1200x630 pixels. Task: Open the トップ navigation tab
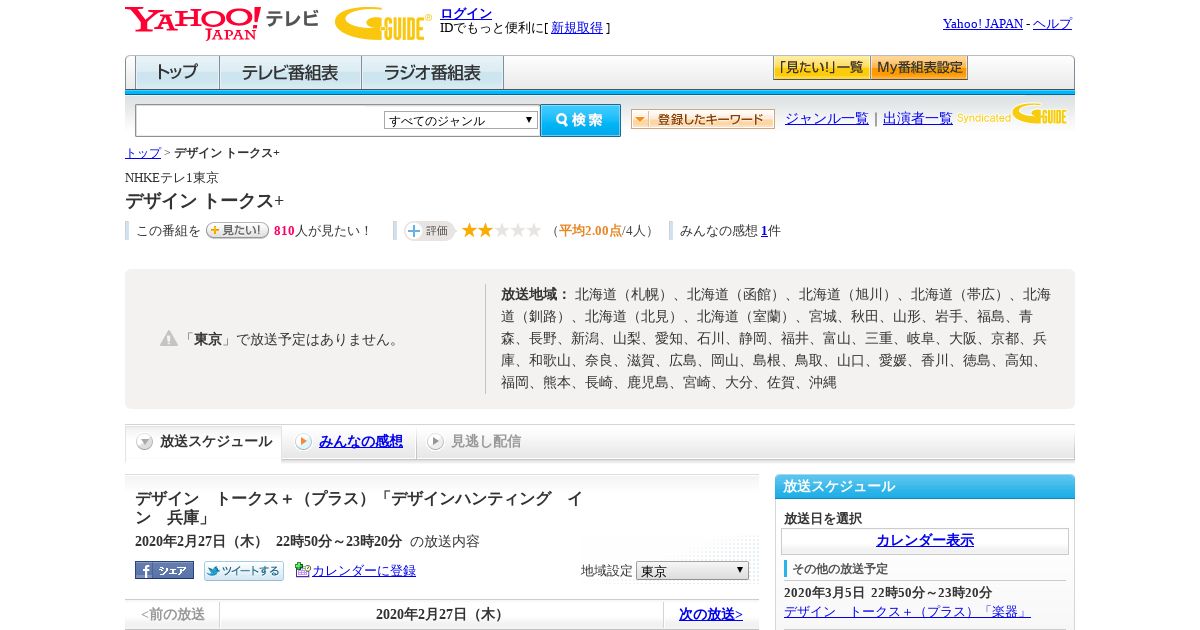click(x=177, y=72)
